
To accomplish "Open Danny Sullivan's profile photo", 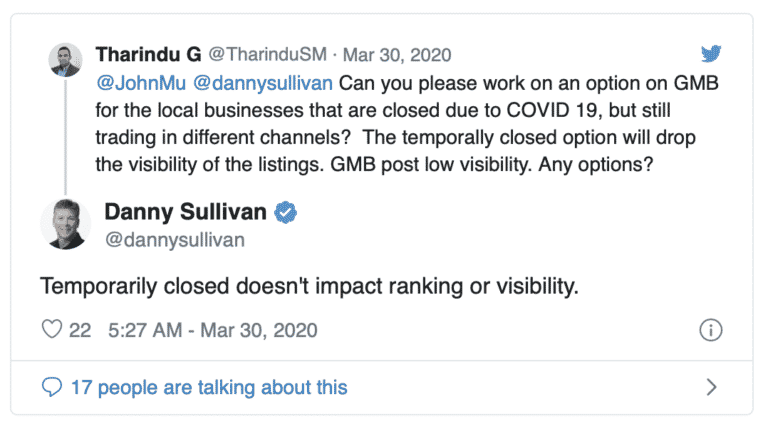I will pos(65,223).
